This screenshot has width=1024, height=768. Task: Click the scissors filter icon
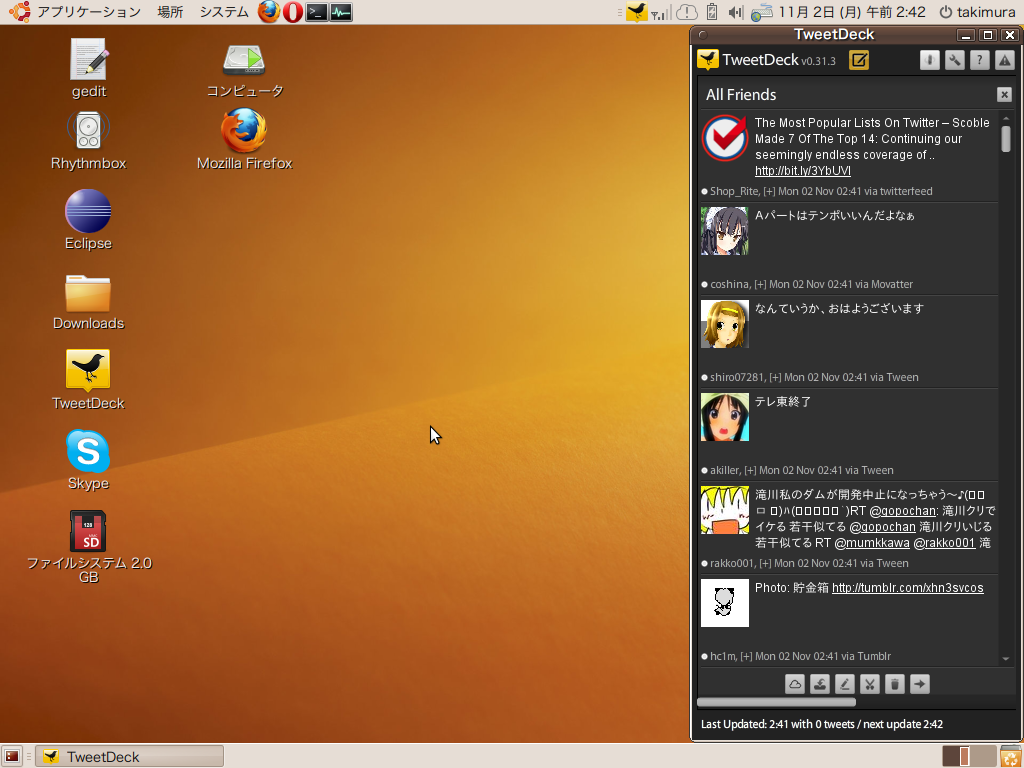[x=869, y=684]
